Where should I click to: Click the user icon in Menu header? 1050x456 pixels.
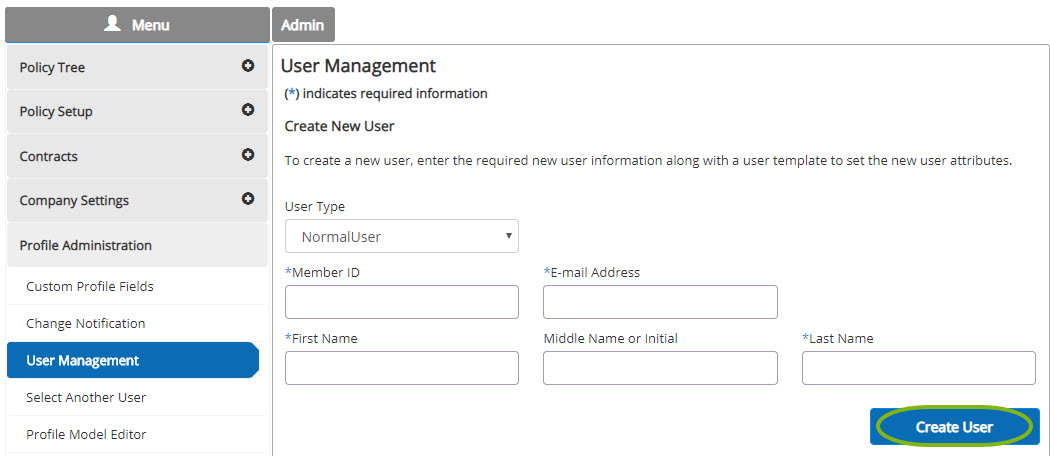coord(113,24)
